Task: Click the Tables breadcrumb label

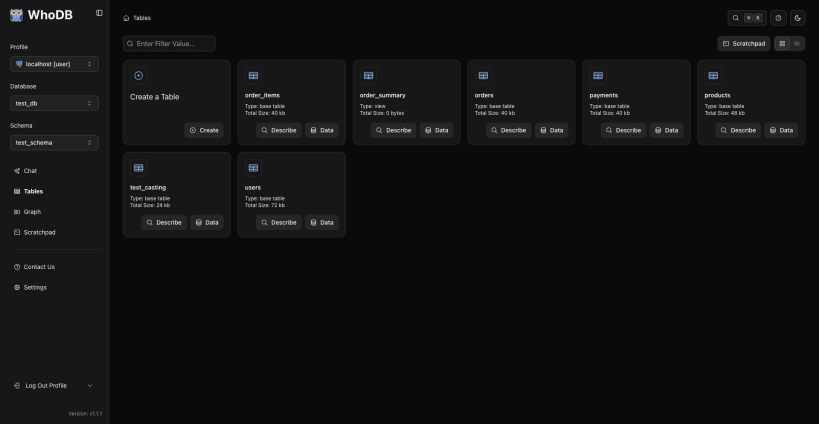Action: [x=142, y=18]
